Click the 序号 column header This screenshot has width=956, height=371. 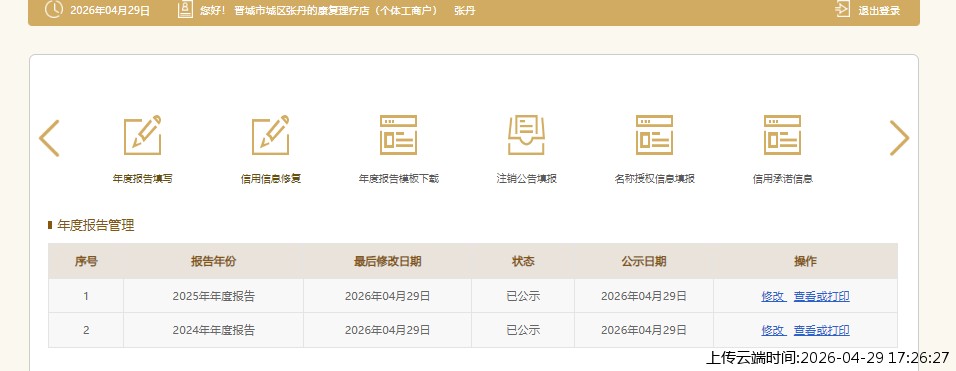tap(86, 261)
